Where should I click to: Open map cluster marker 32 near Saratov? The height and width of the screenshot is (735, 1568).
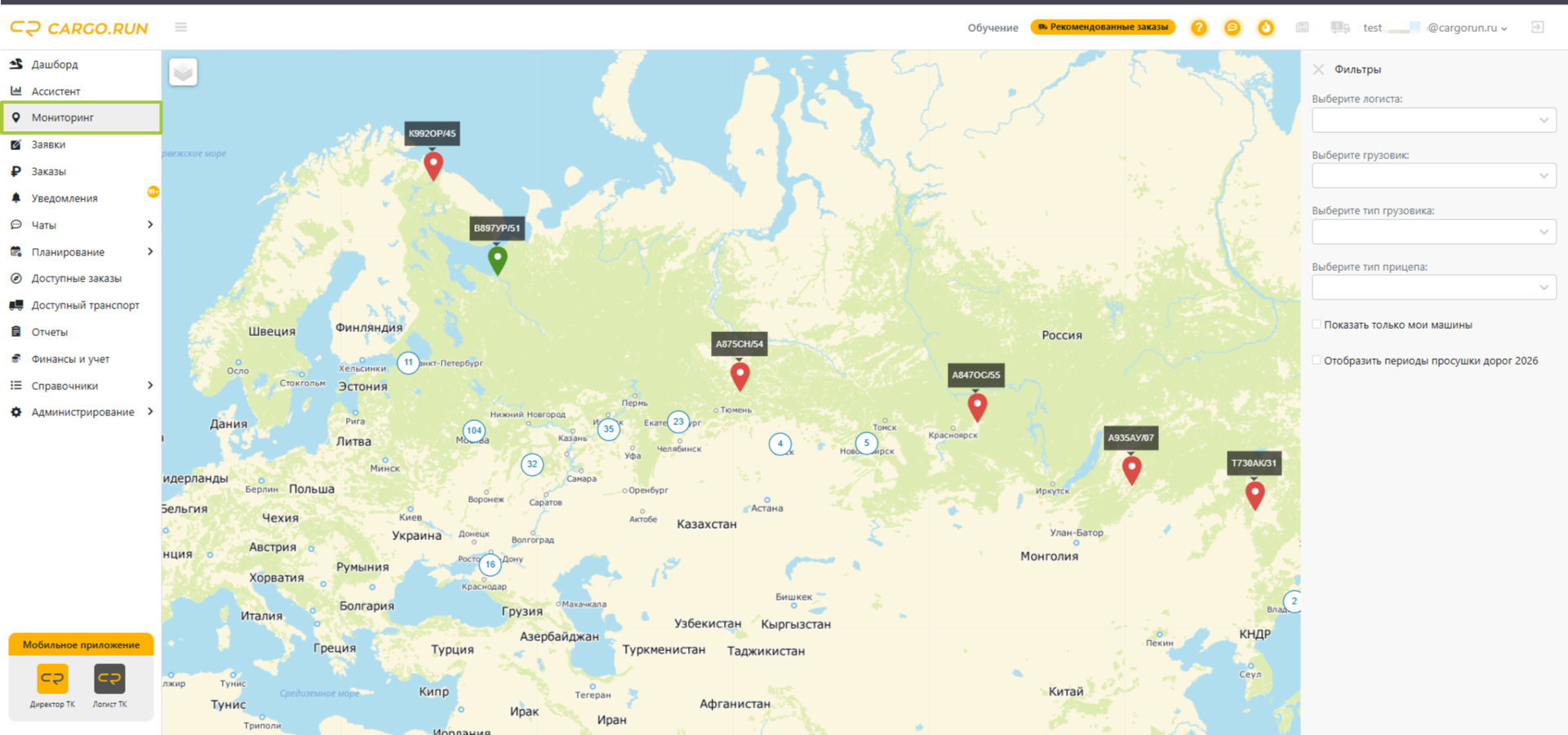(532, 465)
